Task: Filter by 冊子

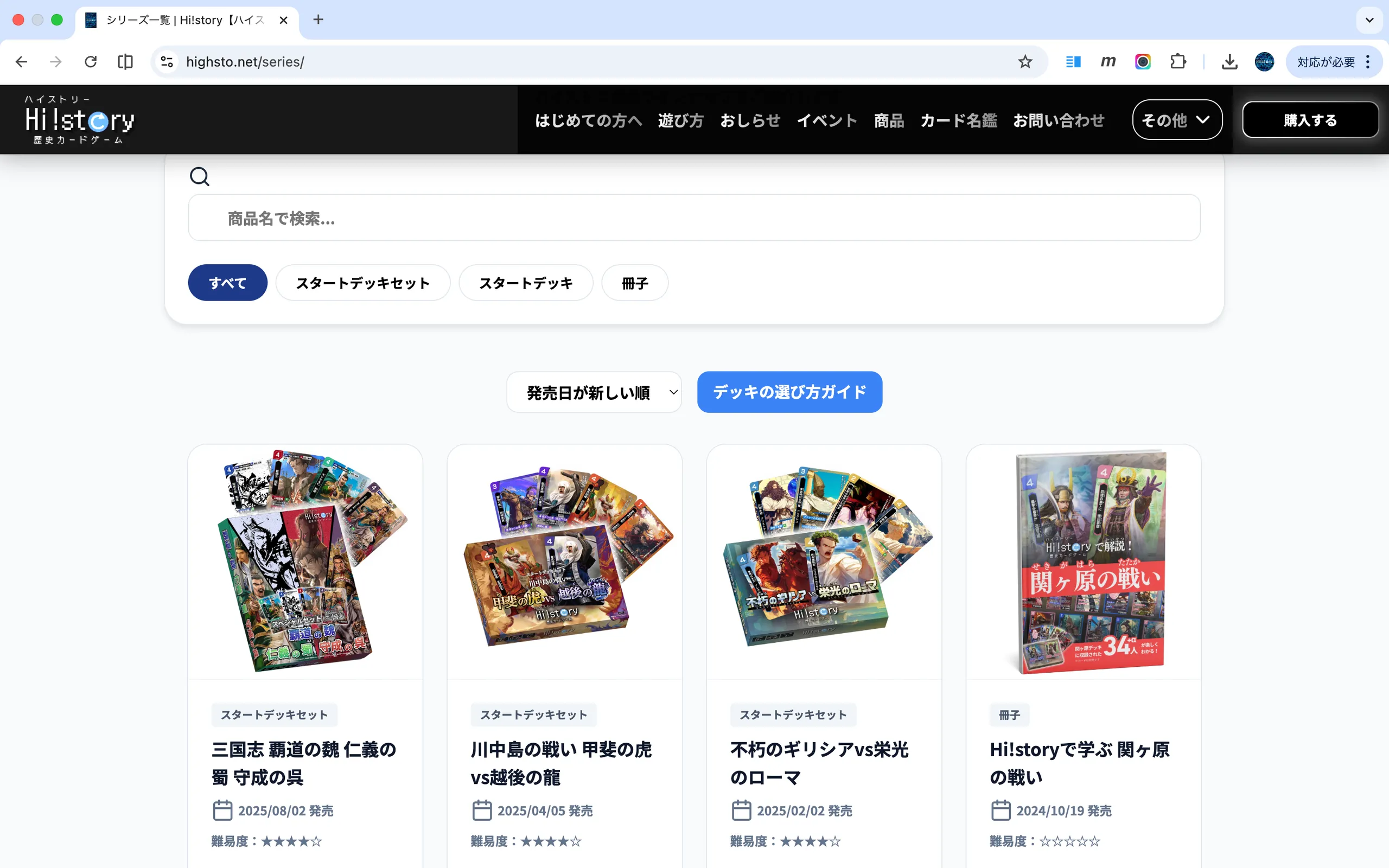Action: (635, 283)
